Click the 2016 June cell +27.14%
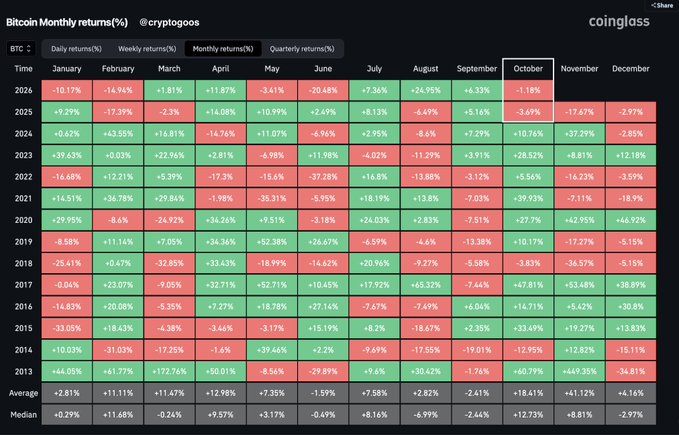This screenshot has width=679, height=435. (323, 306)
